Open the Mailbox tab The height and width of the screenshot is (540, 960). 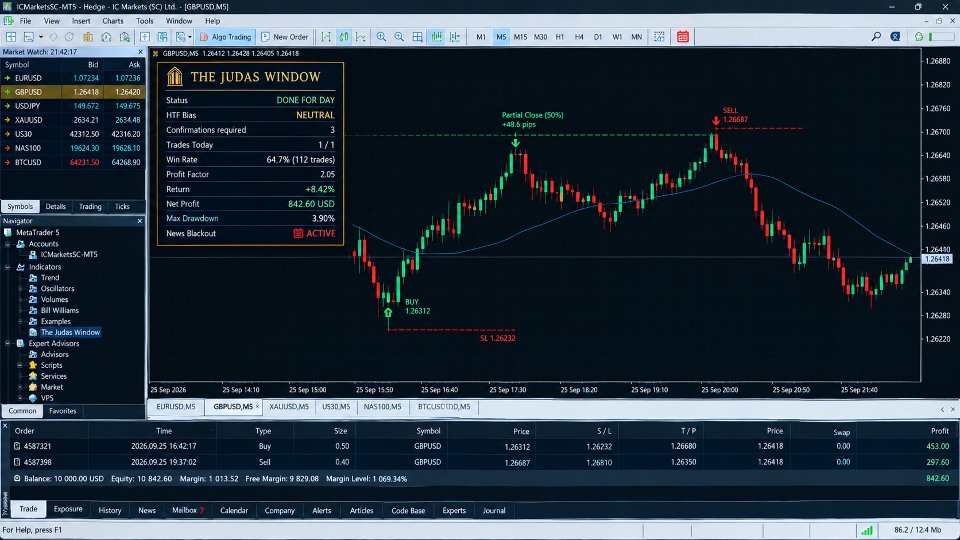coord(187,510)
